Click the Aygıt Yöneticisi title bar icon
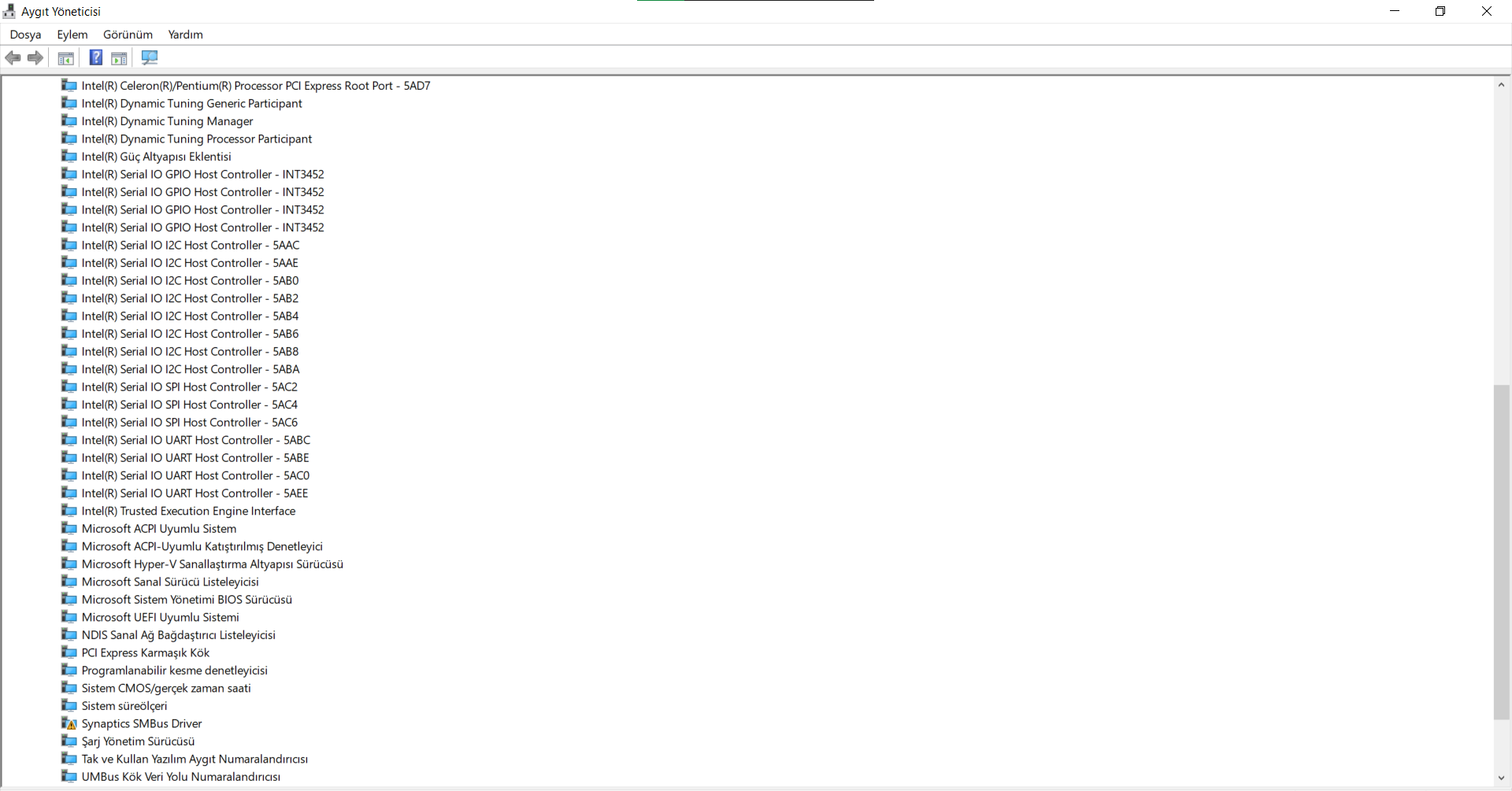This screenshot has width=1512, height=791. [x=9, y=12]
